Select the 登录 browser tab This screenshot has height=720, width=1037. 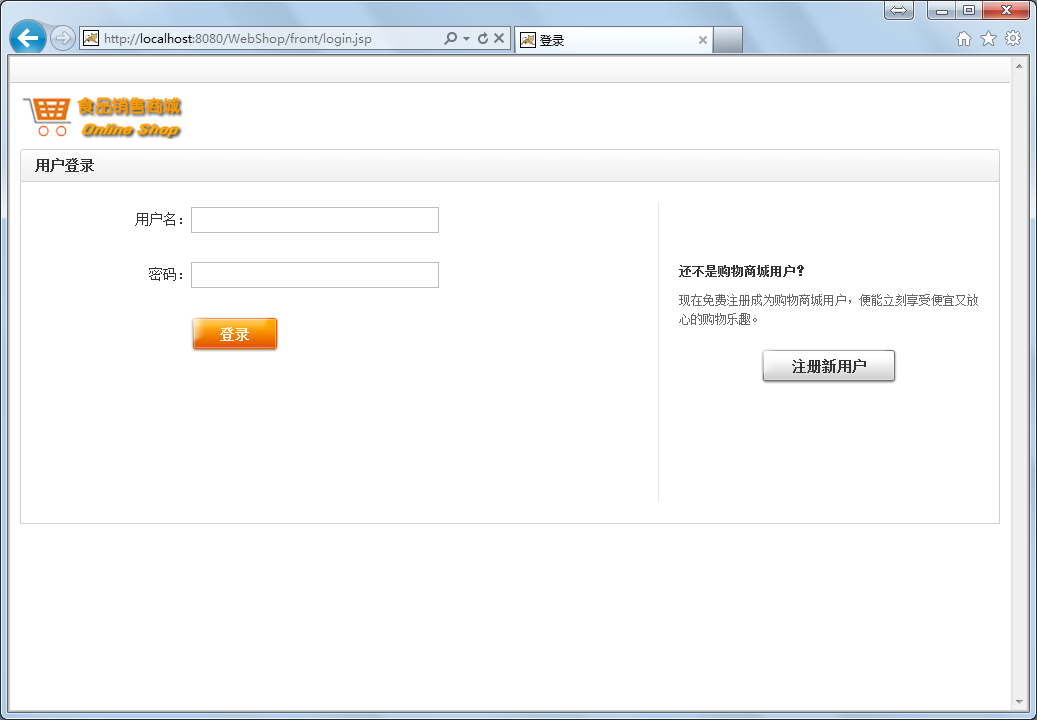coord(612,40)
